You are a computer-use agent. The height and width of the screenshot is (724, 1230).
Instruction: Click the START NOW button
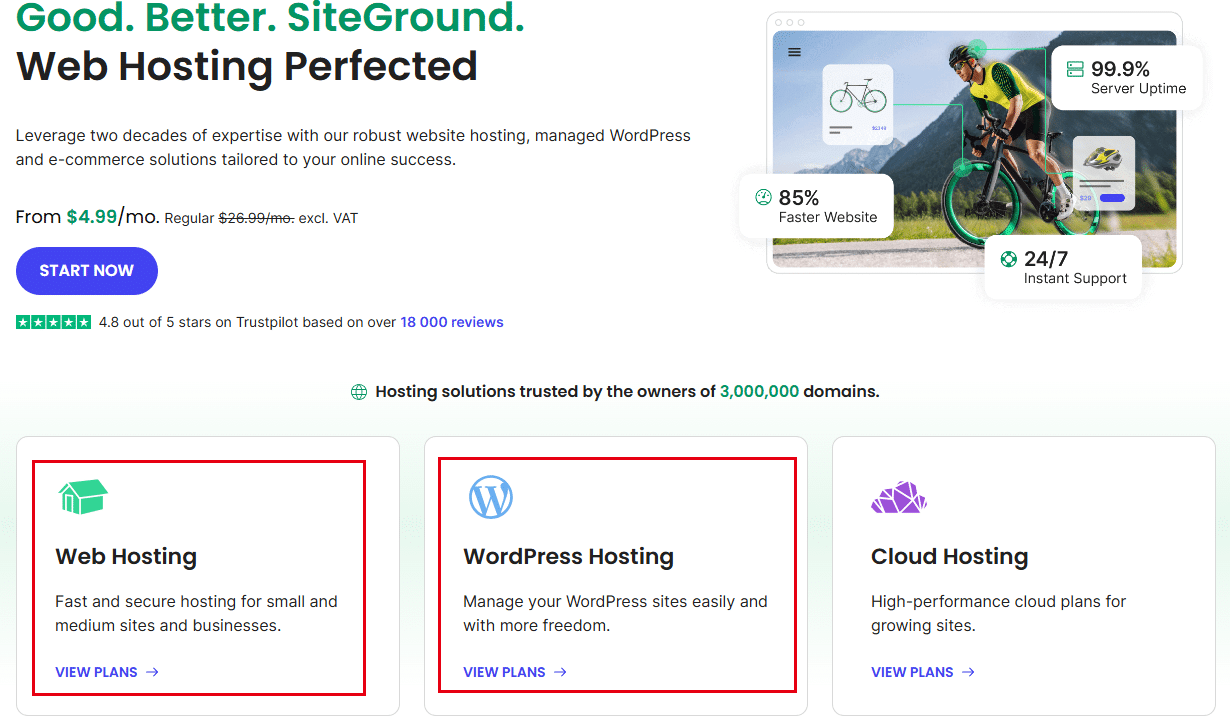(x=86, y=270)
